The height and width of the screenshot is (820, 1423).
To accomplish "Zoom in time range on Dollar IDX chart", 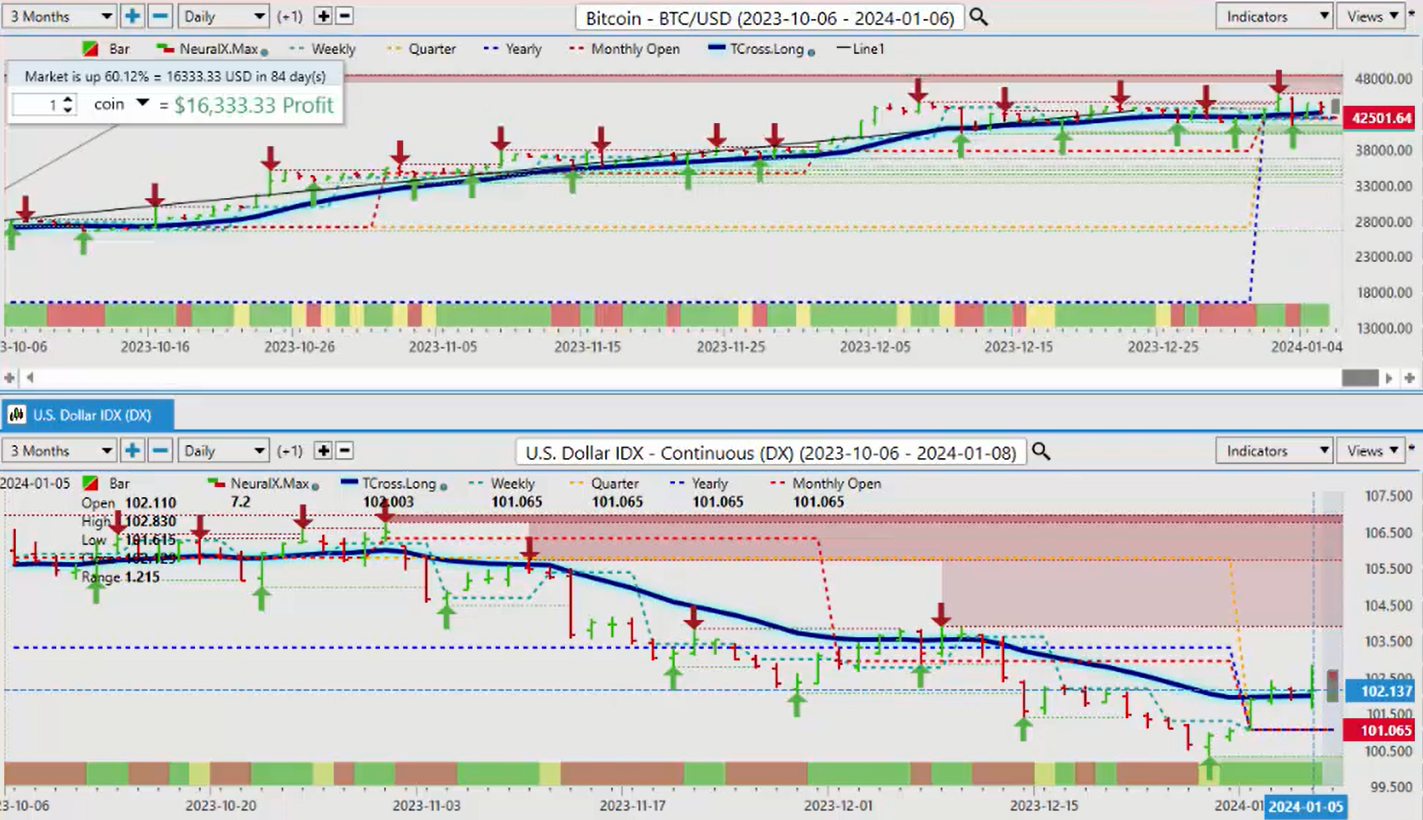I will tap(133, 451).
